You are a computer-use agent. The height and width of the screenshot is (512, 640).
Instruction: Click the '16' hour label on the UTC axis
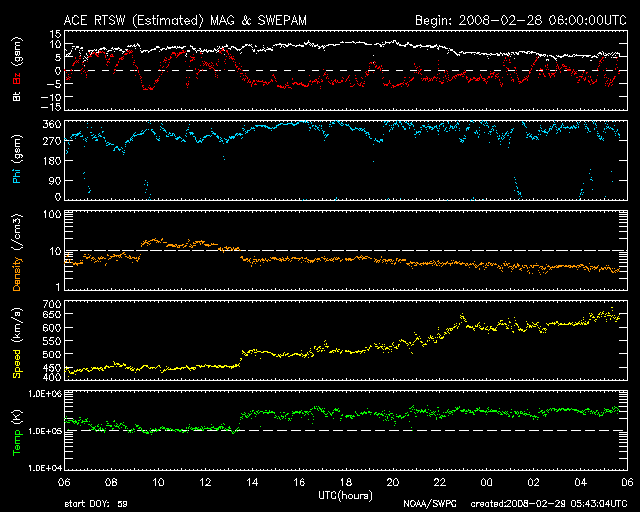[299, 483]
